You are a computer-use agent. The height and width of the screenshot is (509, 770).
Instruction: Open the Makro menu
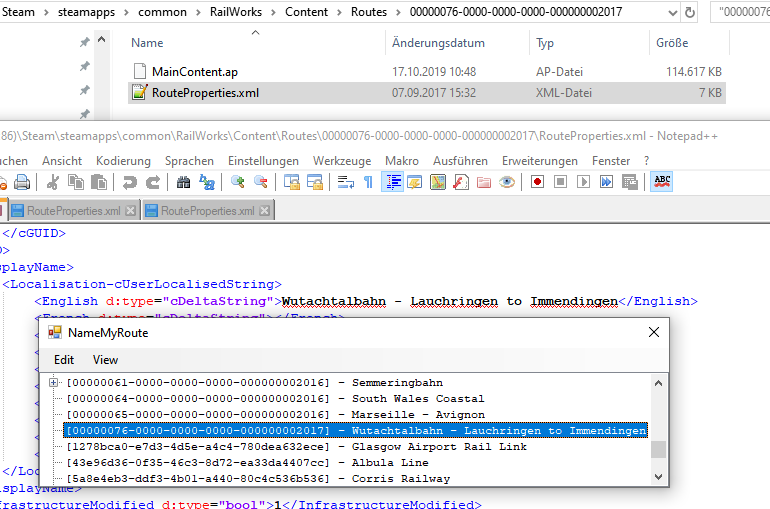[402, 161]
